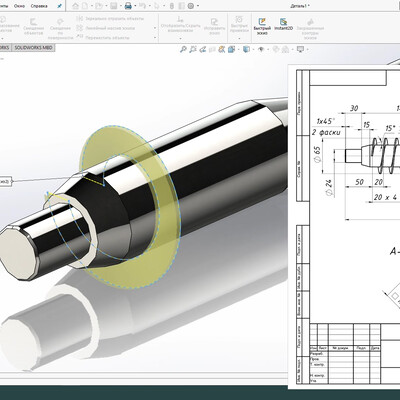The width and height of the screenshot is (400, 400).
Task: Select the Смещение по поверхности tool
Action: pyautogui.click(x=60, y=28)
